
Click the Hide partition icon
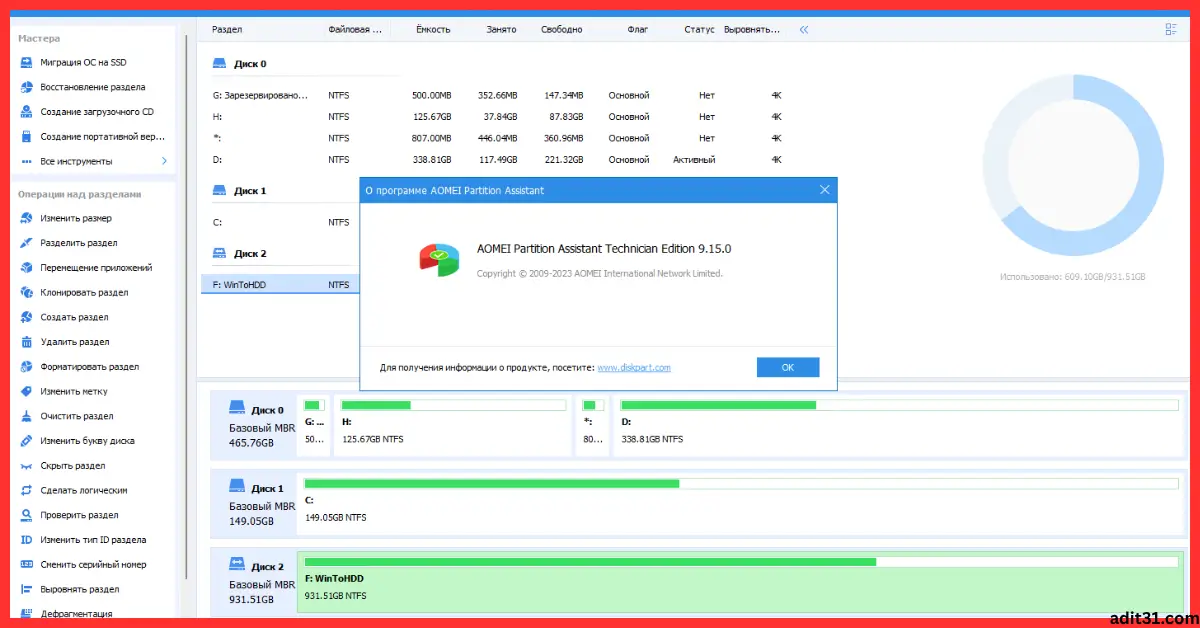pyautogui.click(x=28, y=466)
